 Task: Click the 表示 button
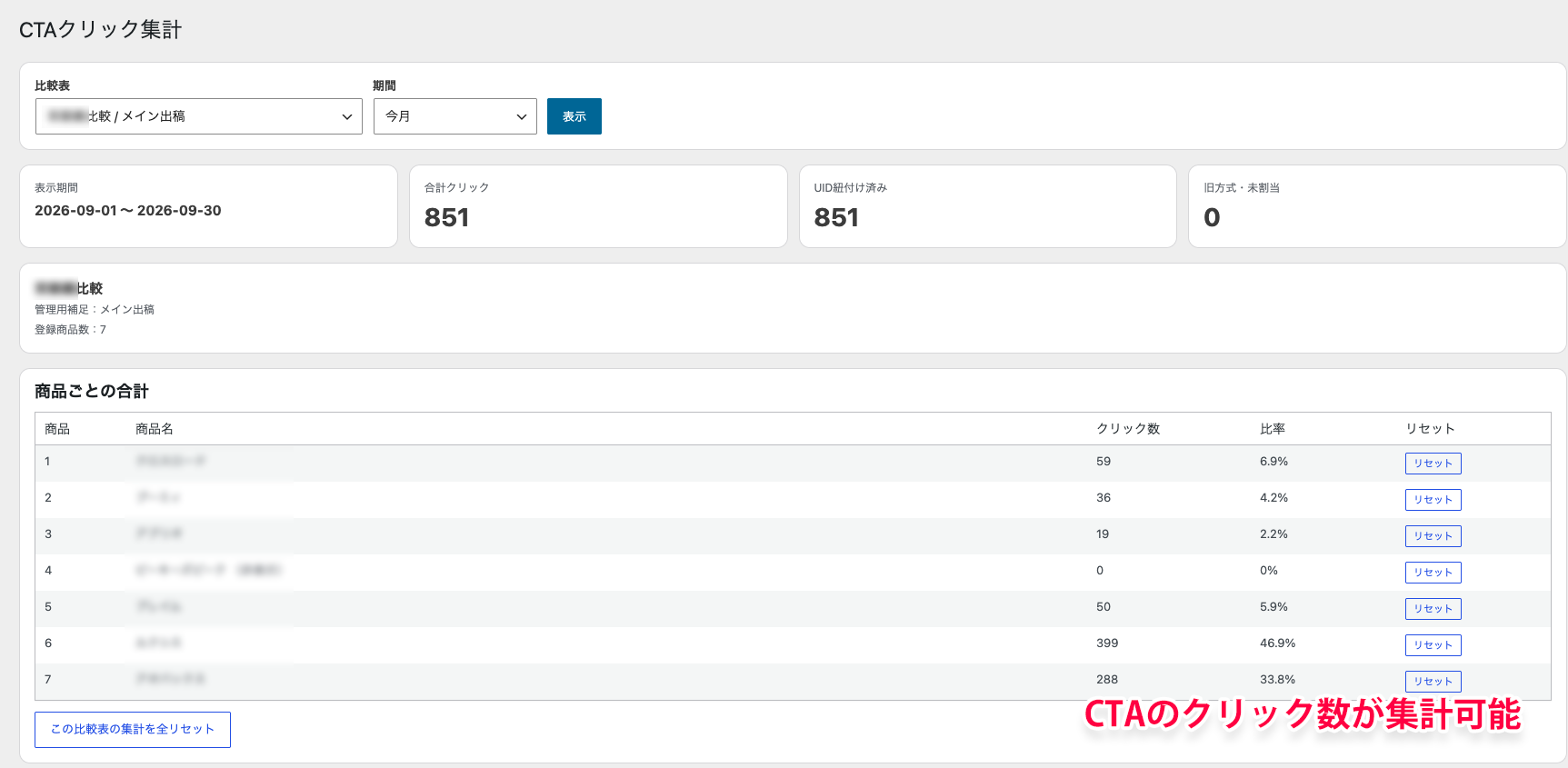click(574, 116)
